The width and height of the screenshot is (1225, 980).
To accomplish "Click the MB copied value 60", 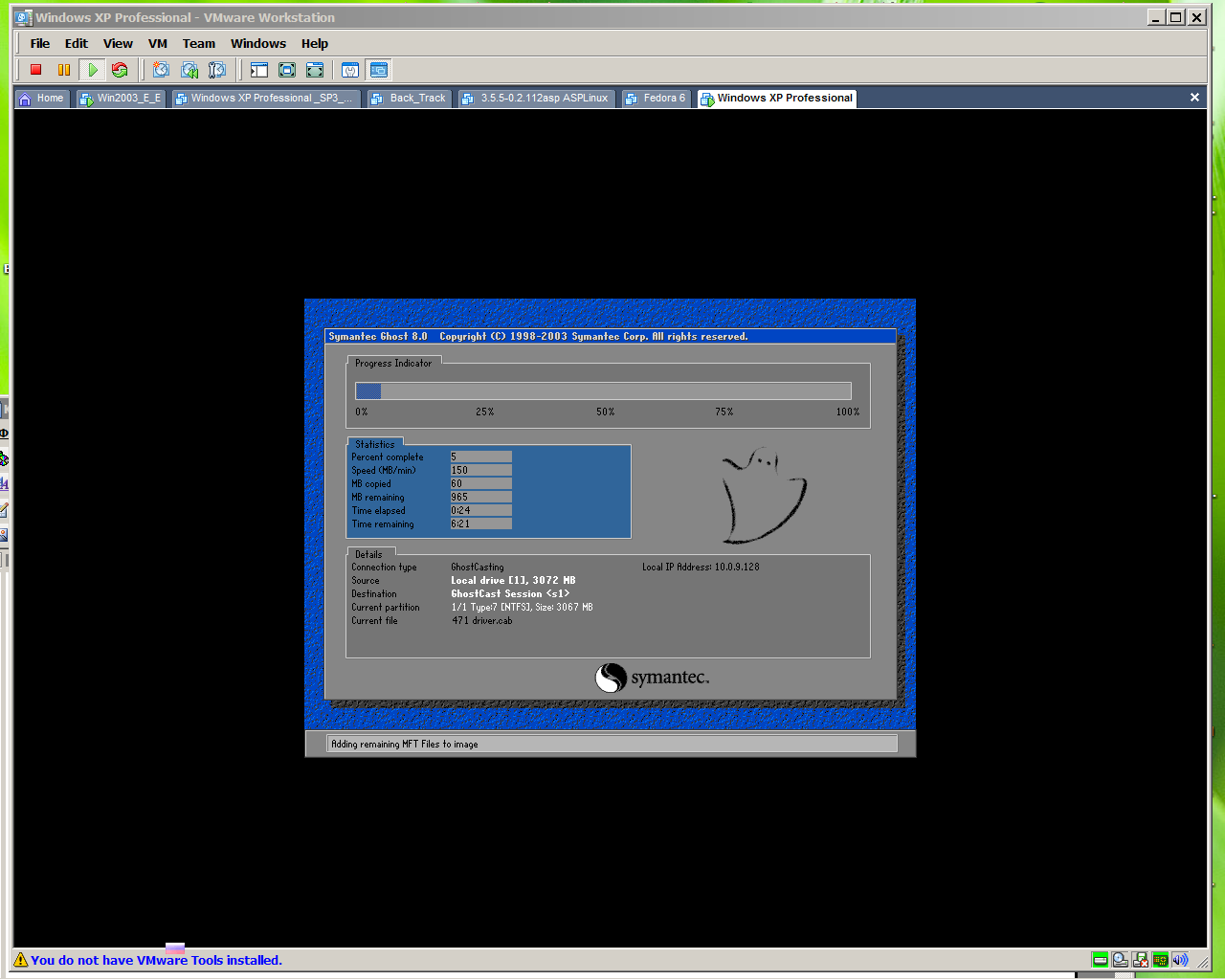I will [481, 483].
